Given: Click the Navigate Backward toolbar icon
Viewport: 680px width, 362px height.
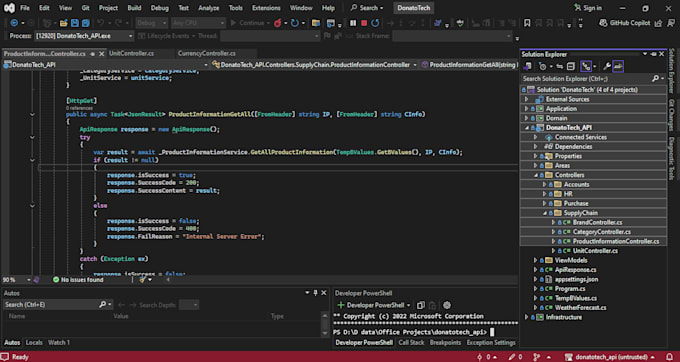Looking at the screenshot, I should pos(14,23).
